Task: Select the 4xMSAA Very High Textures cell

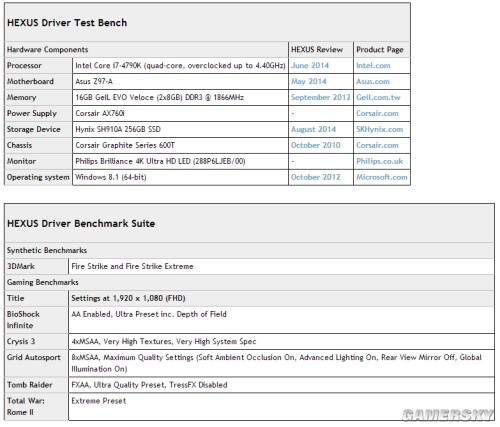Action: (x=281, y=342)
